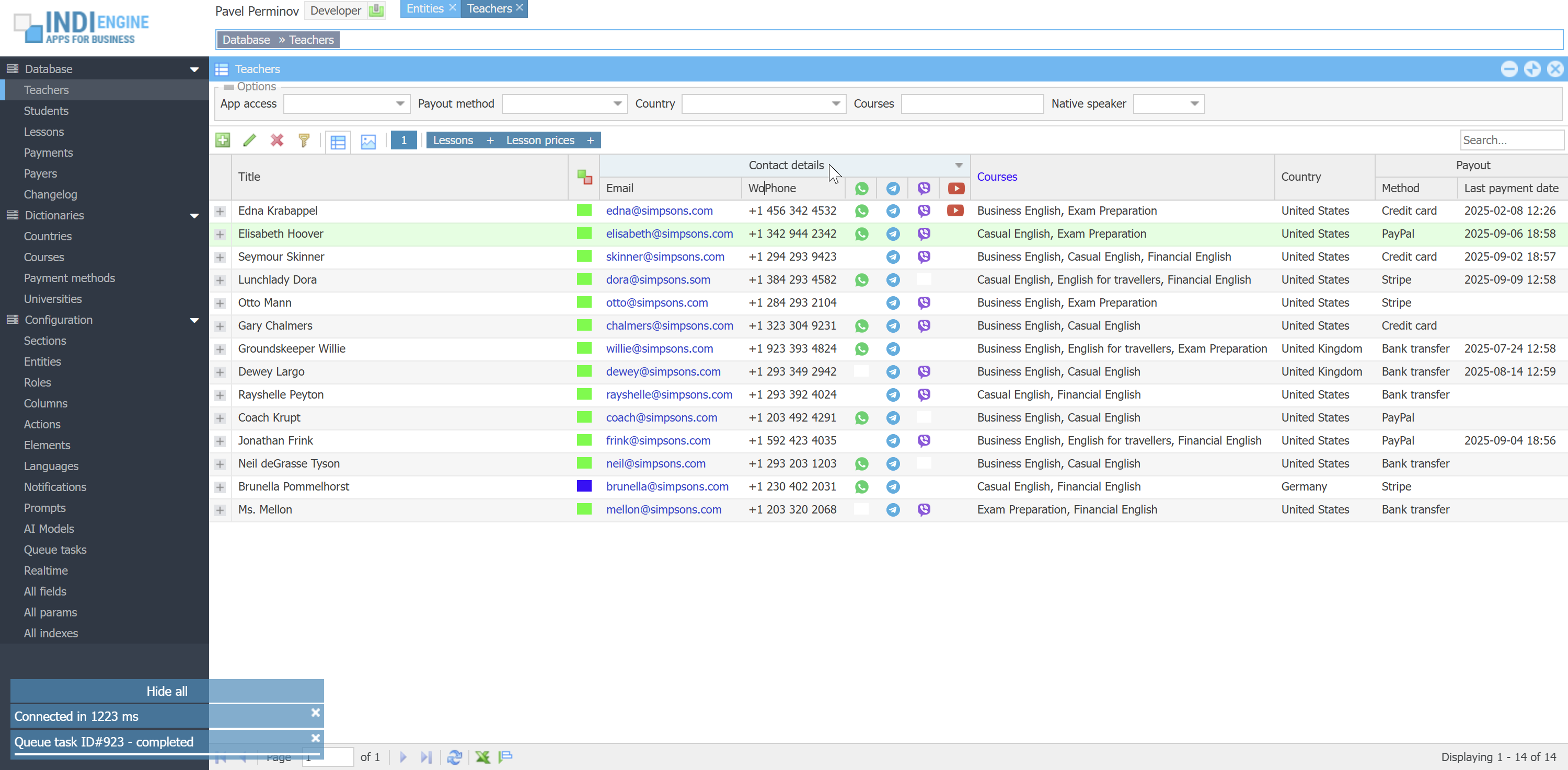This screenshot has width=1568, height=770.
Task: Click the refresh icon in paging bar
Action: tap(454, 756)
